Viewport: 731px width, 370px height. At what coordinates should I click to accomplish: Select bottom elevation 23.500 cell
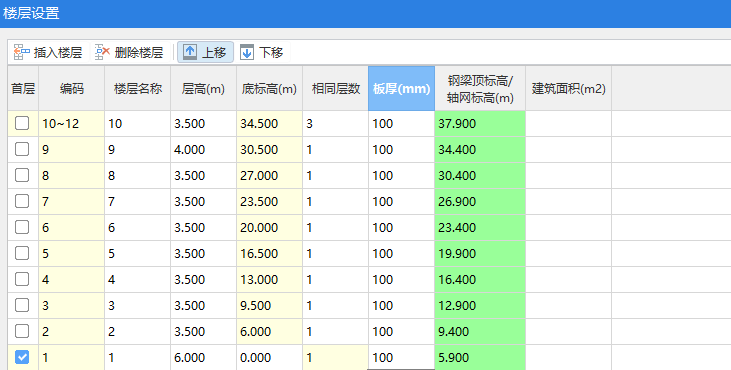point(269,202)
